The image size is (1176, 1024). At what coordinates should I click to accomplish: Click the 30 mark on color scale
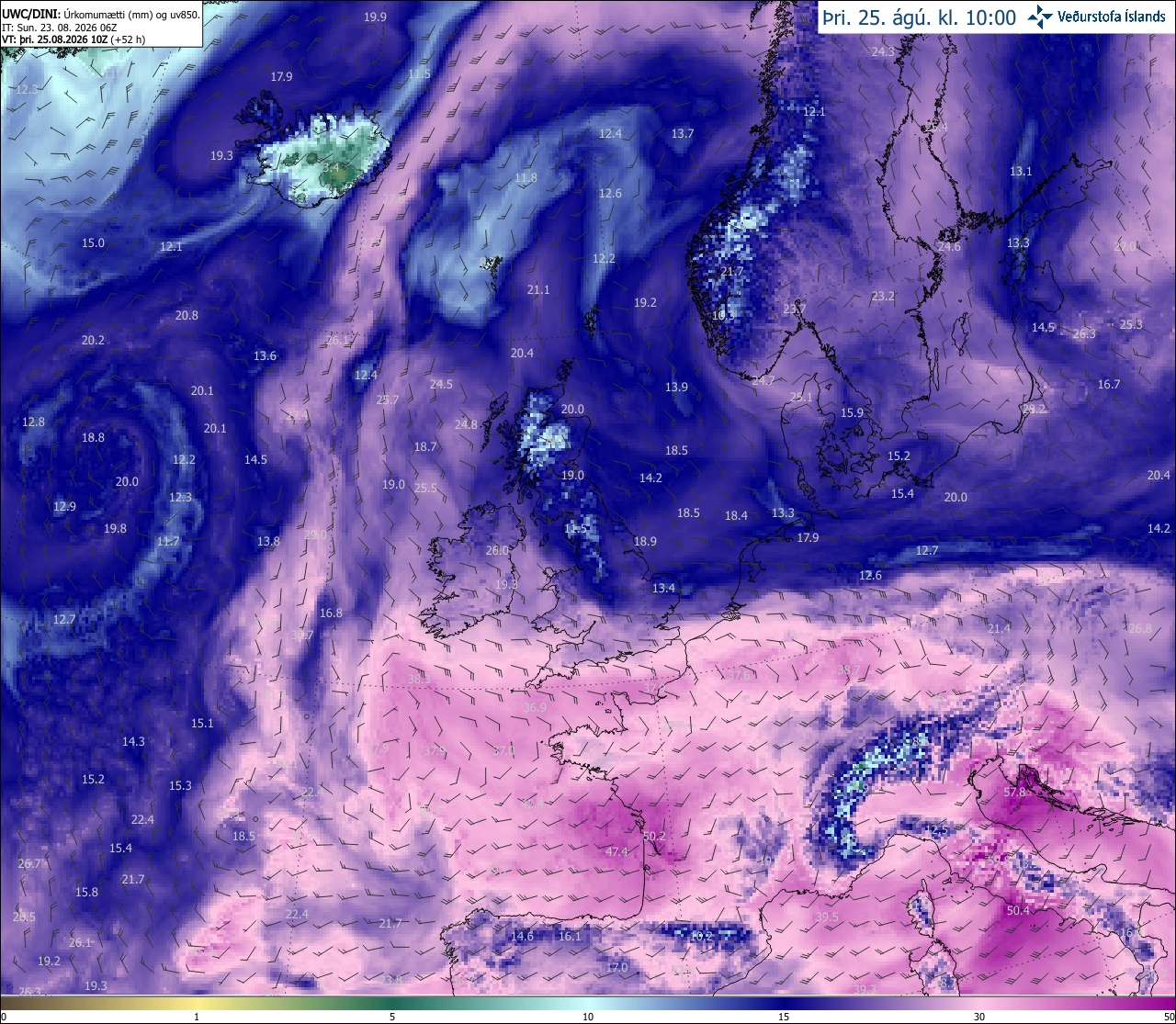click(979, 1017)
